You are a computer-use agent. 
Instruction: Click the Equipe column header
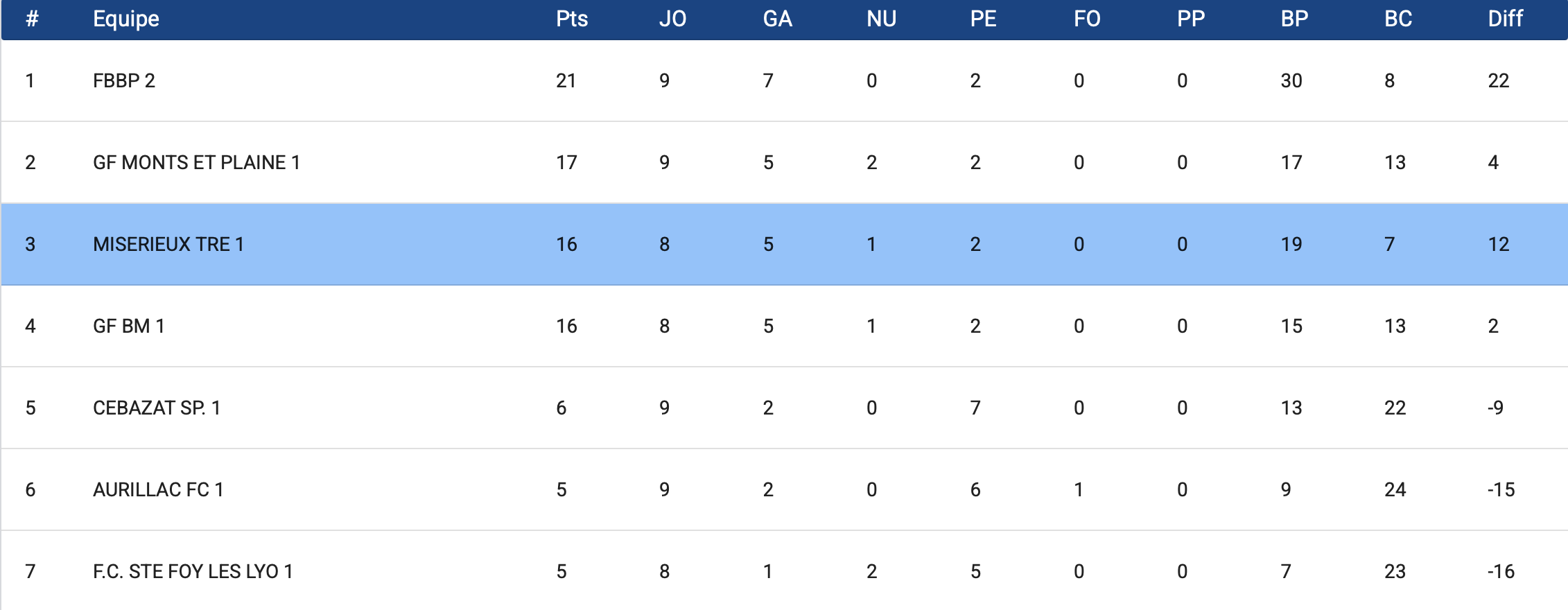tap(126, 19)
